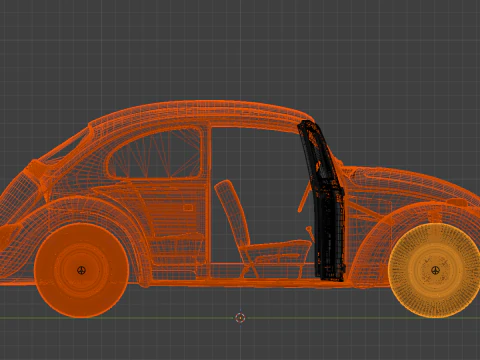
Task: Click the rear wheel origin point
Action: pyautogui.click(x=81, y=270)
